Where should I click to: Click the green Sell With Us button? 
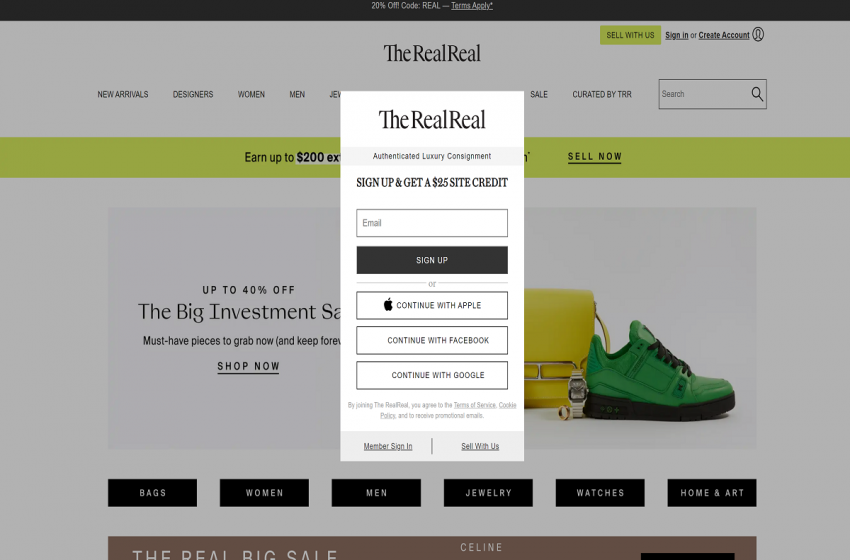point(630,35)
